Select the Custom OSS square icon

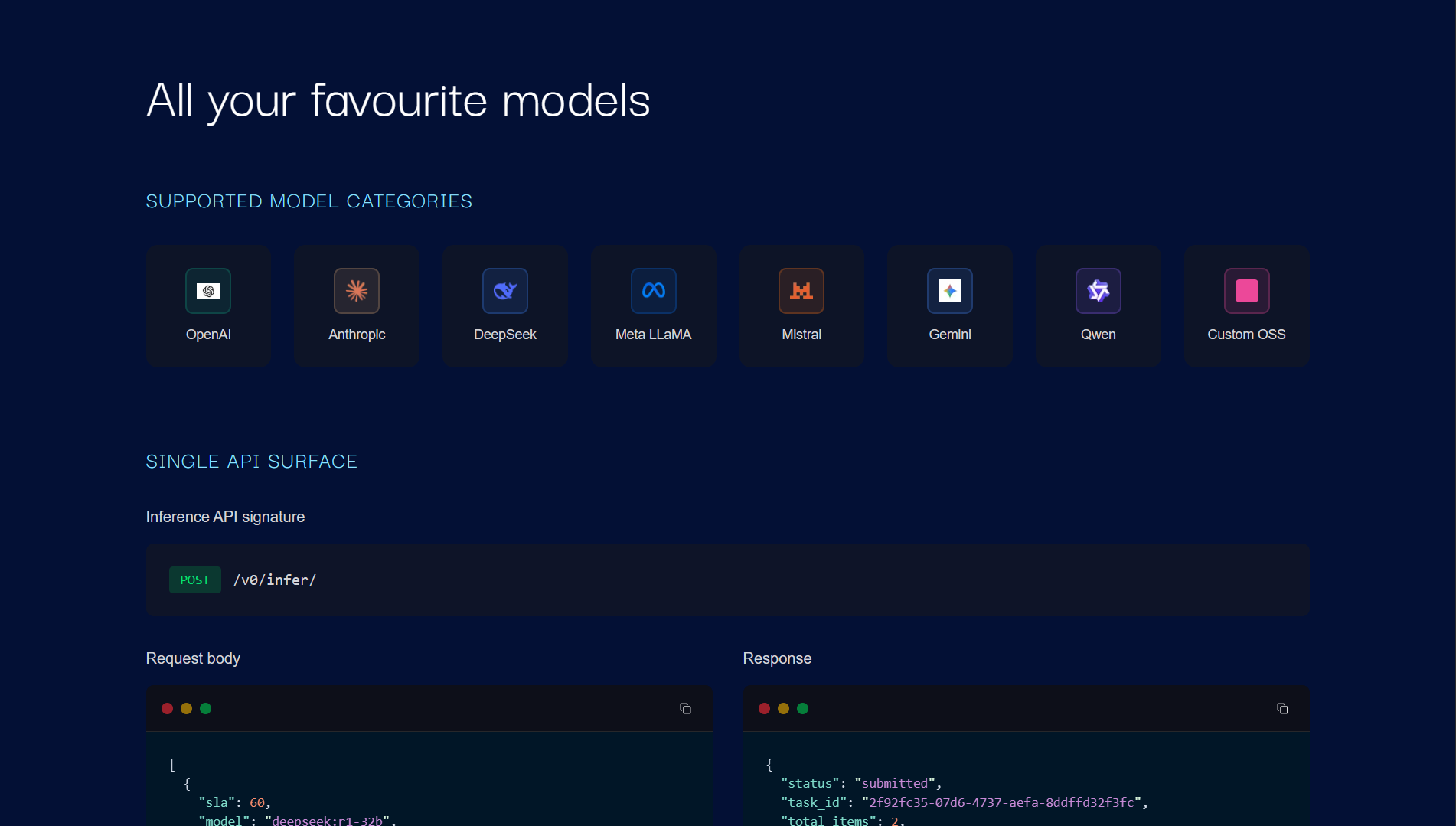1246,291
